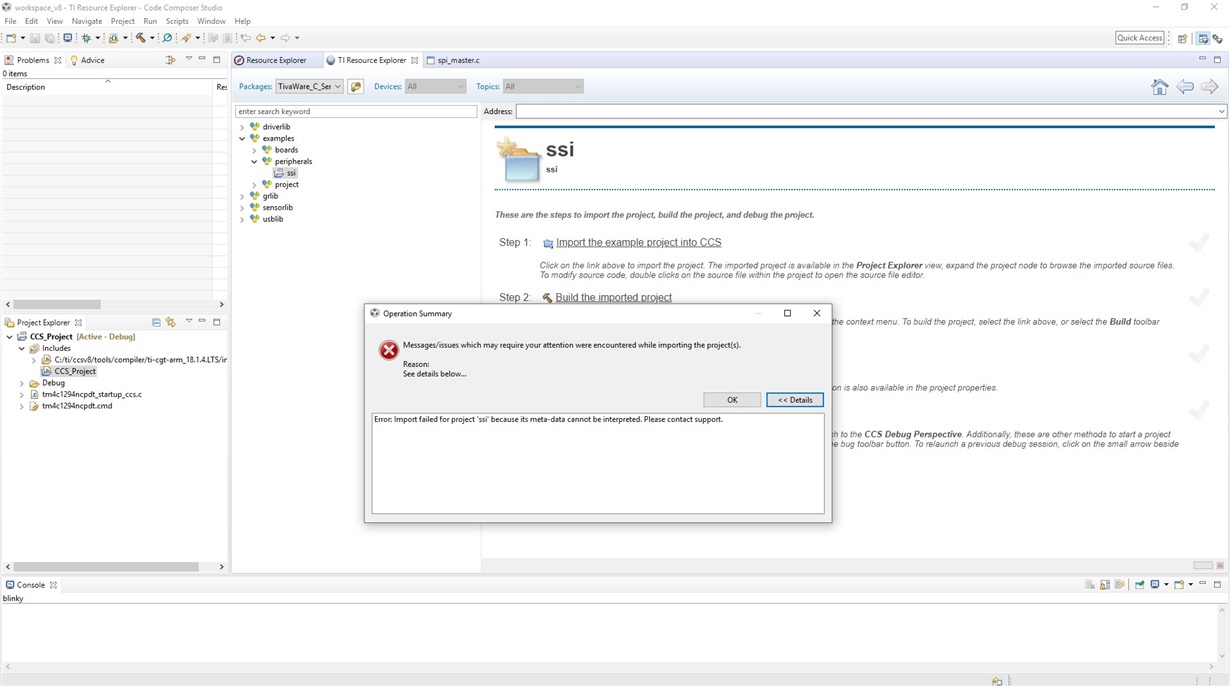Click the Build the imported project link

point(613,298)
